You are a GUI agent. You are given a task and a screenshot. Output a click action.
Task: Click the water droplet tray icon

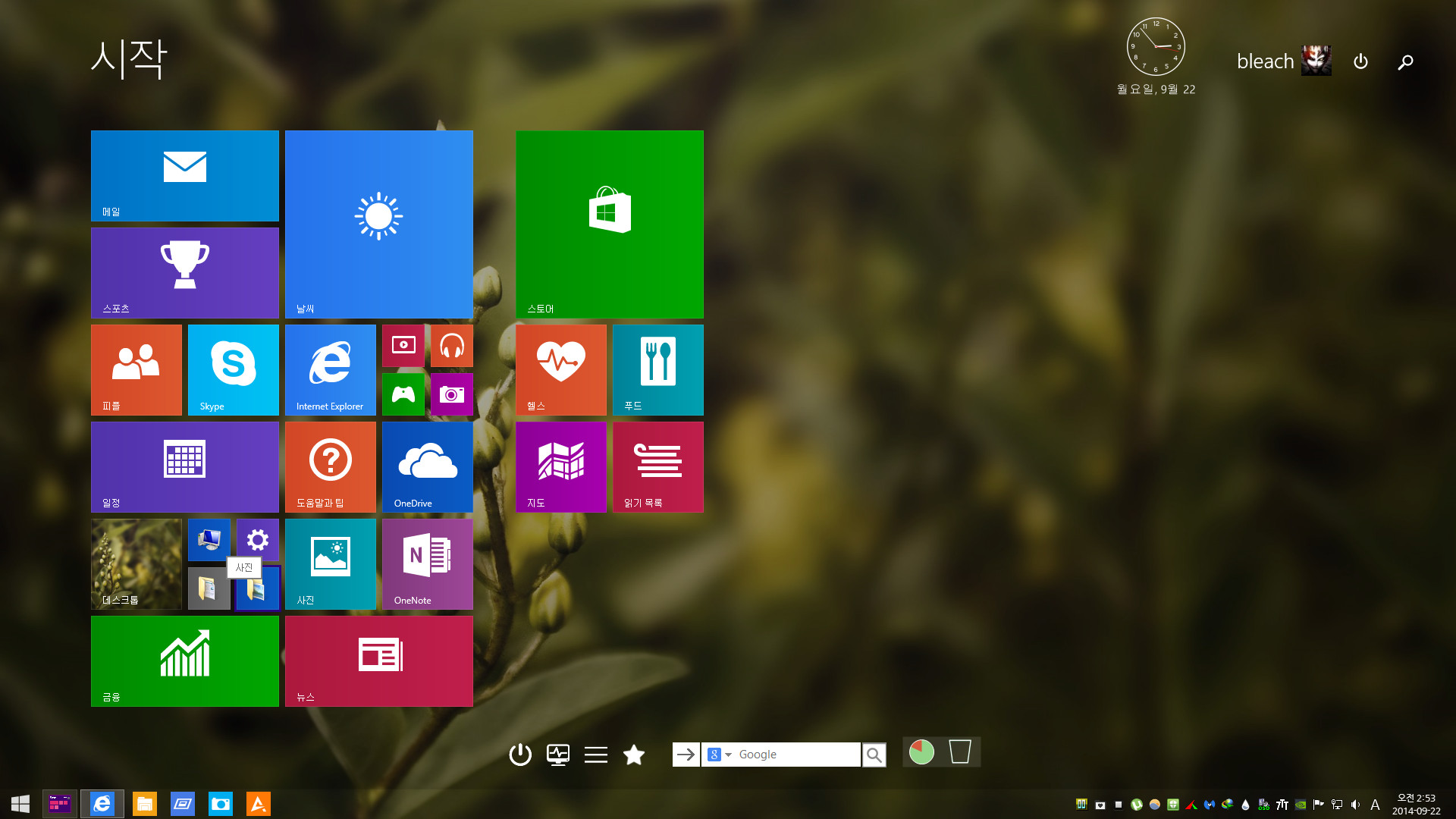[1245, 805]
